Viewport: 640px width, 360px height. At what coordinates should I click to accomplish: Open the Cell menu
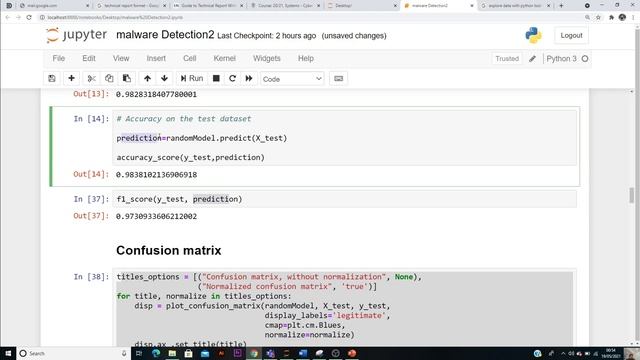pyautogui.click(x=189, y=58)
